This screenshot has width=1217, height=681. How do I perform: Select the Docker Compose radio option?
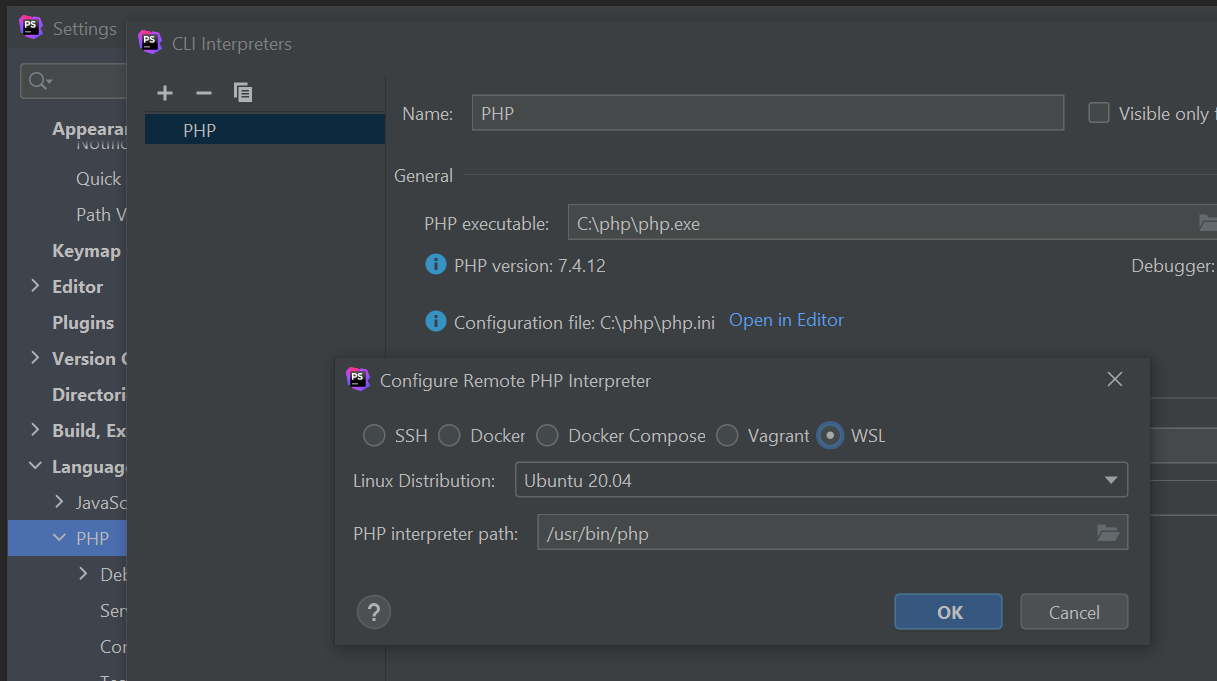point(547,436)
